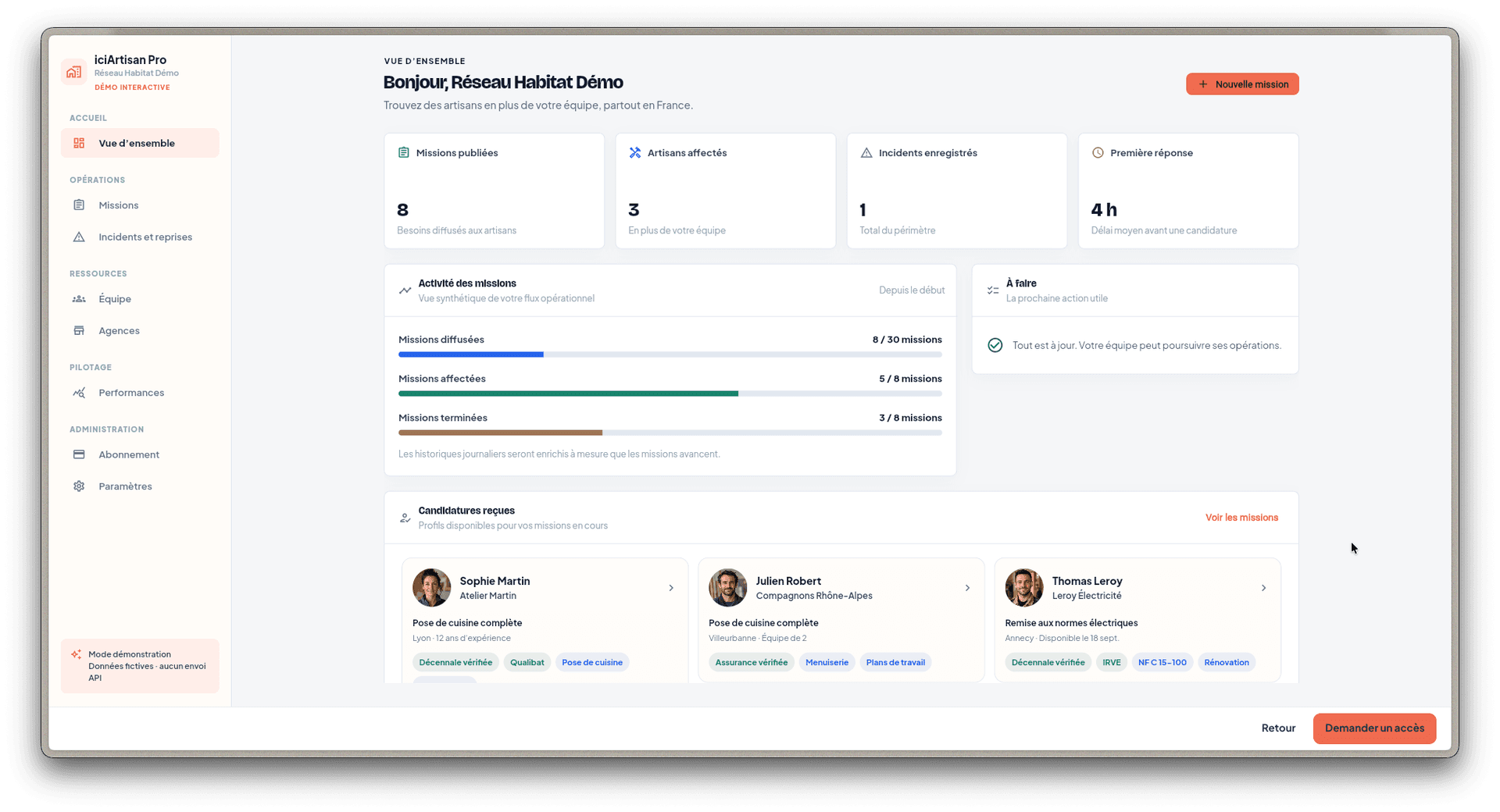The height and width of the screenshot is (812, 1500).
Task: Click the Plans de travail tag
Action: click(x=895, y=662)
